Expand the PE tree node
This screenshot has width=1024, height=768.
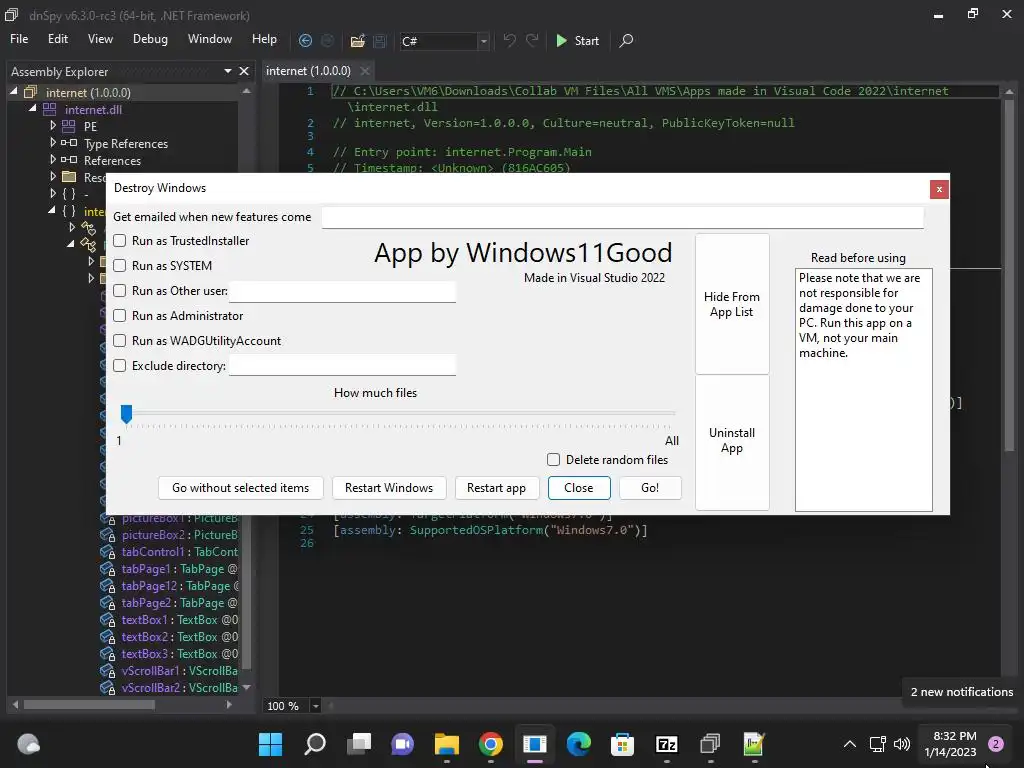(x=53, y=125)
